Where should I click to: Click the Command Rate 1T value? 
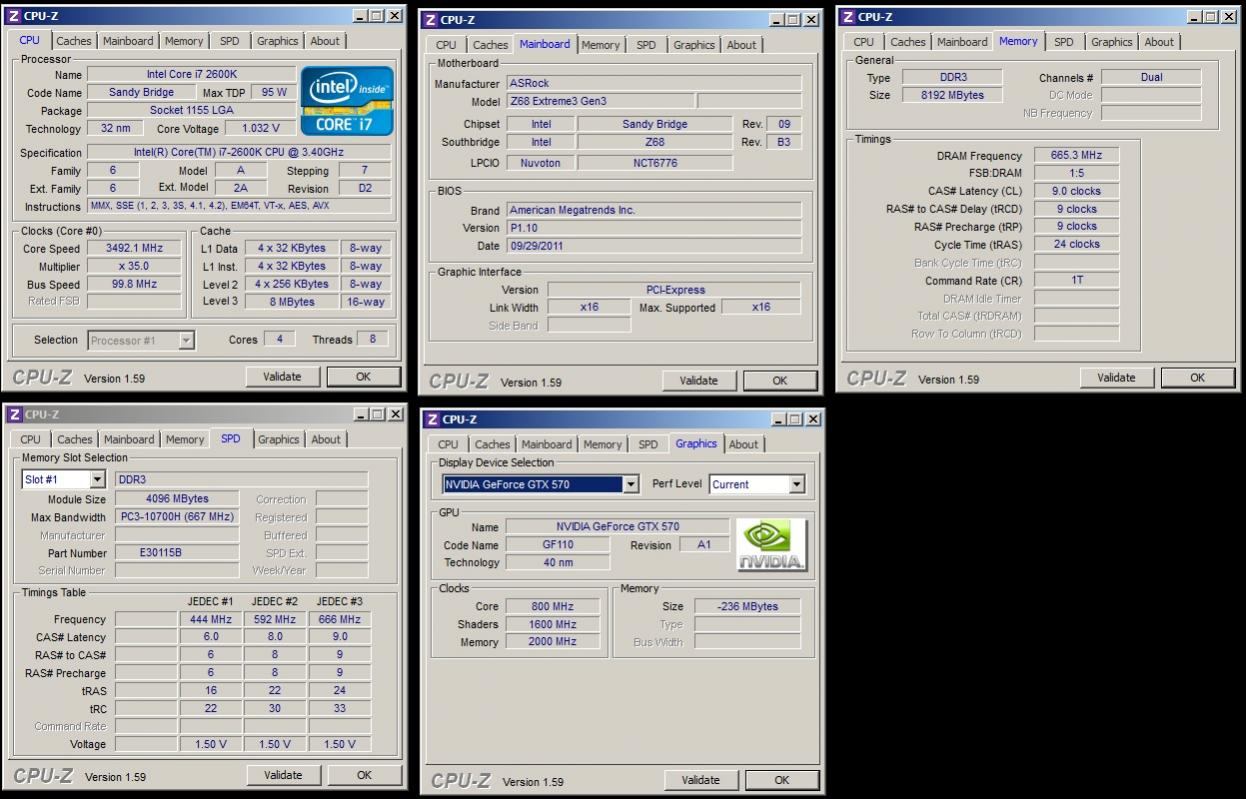(1076, 281)
